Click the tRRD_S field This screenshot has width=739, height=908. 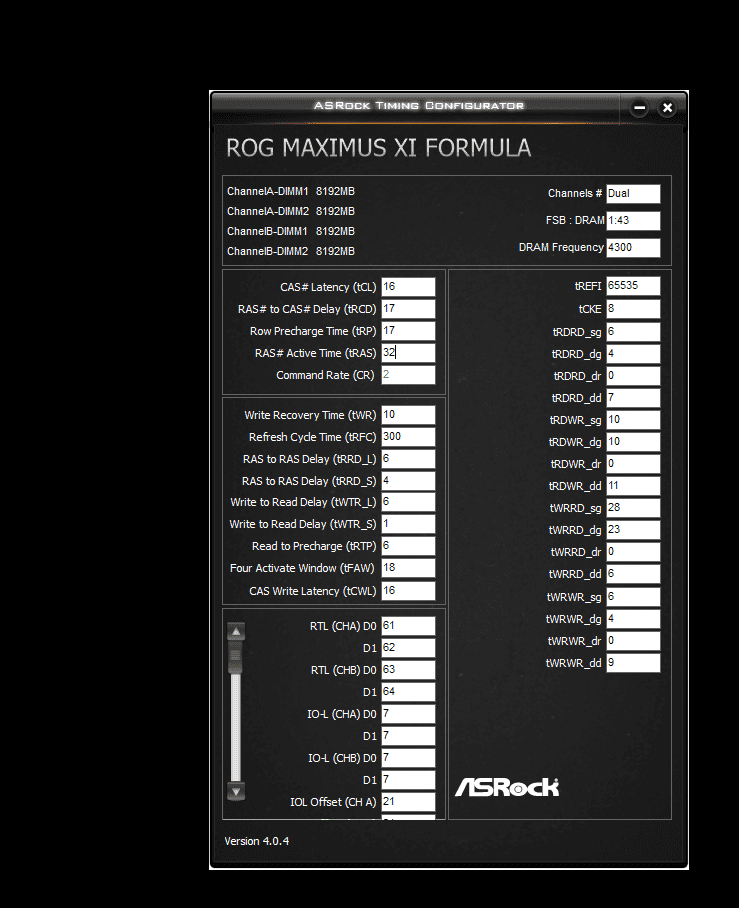(408, 481)
